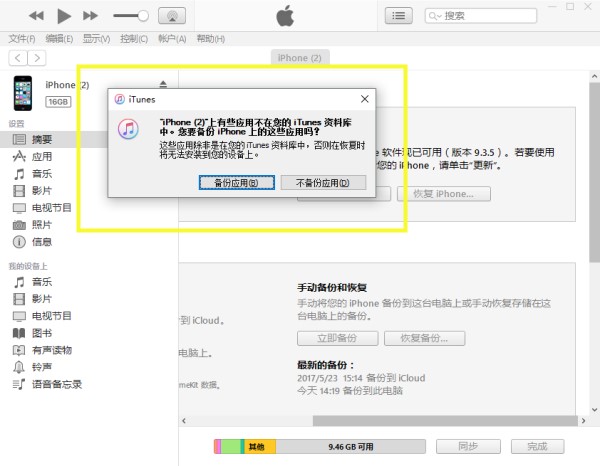Image resolution: width=600 pixels, height=466 pixels.
Task: Open the list view button near search
Action: pyautogui.click(x=399, y=16)
